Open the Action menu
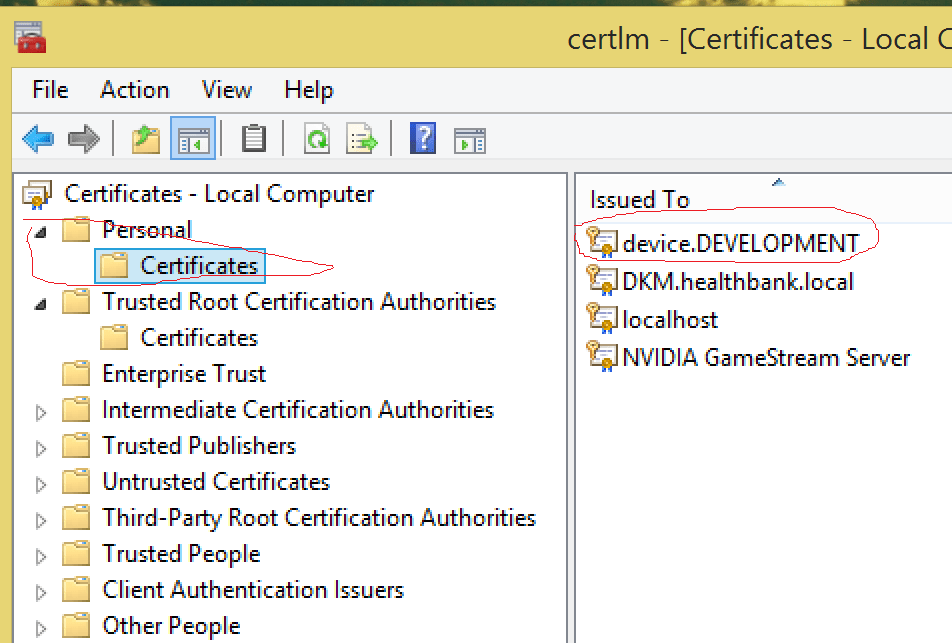This screenshot has width=952, height=643. (x=134, y=90)
